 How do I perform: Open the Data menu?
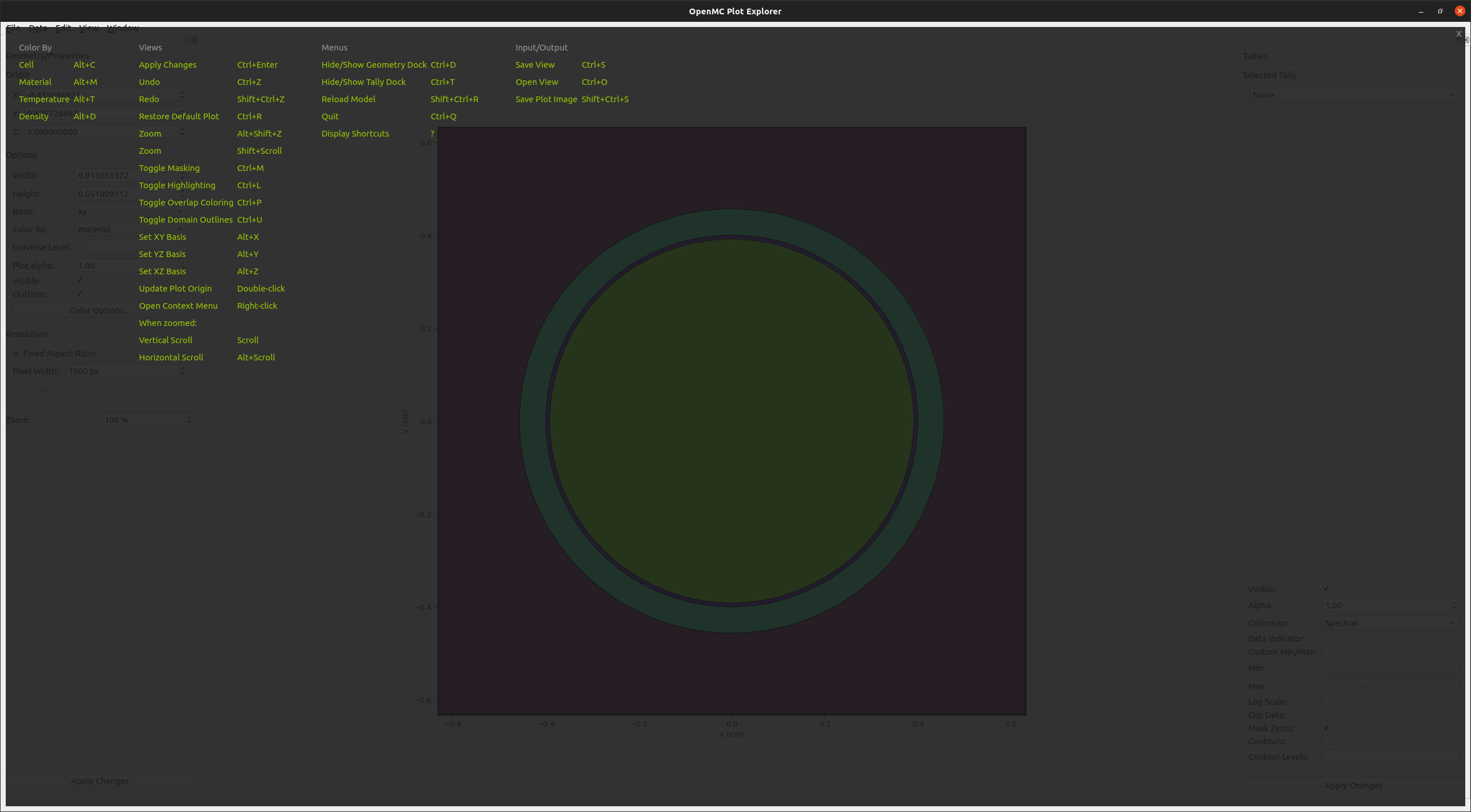point(38,28)
